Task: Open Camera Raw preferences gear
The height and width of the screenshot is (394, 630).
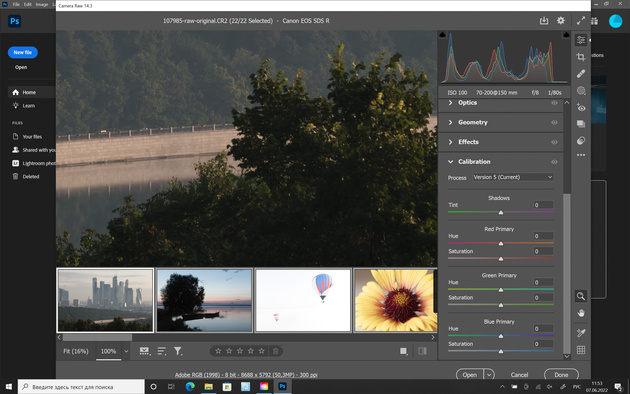Action: tap(560, 20)
